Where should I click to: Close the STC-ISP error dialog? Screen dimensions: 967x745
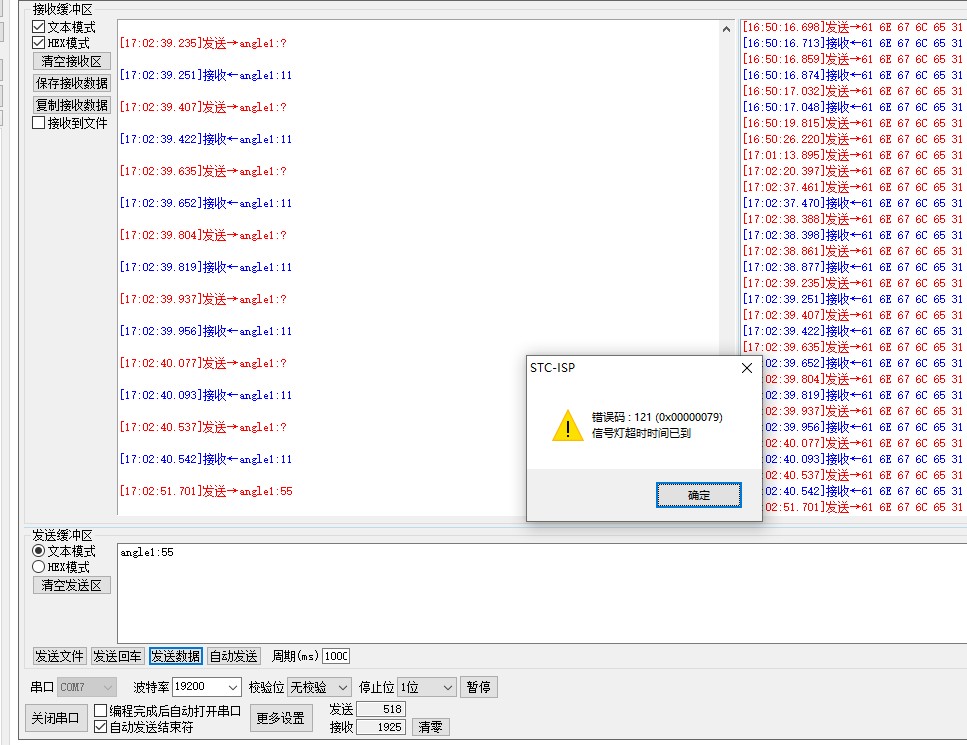747,368
